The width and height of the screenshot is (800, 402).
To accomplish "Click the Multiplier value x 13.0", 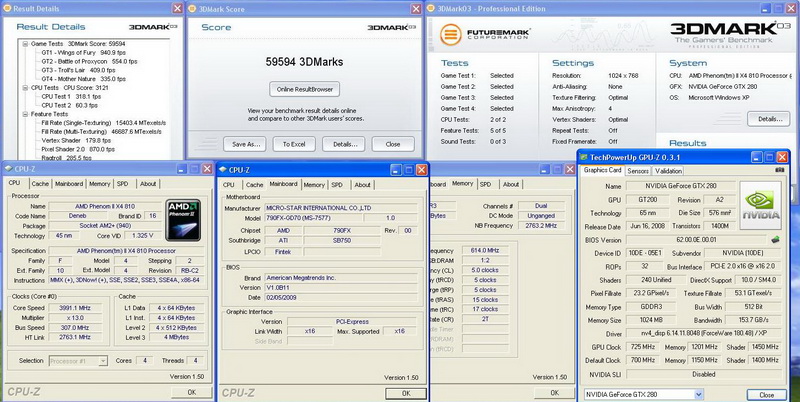I will 77,318.
